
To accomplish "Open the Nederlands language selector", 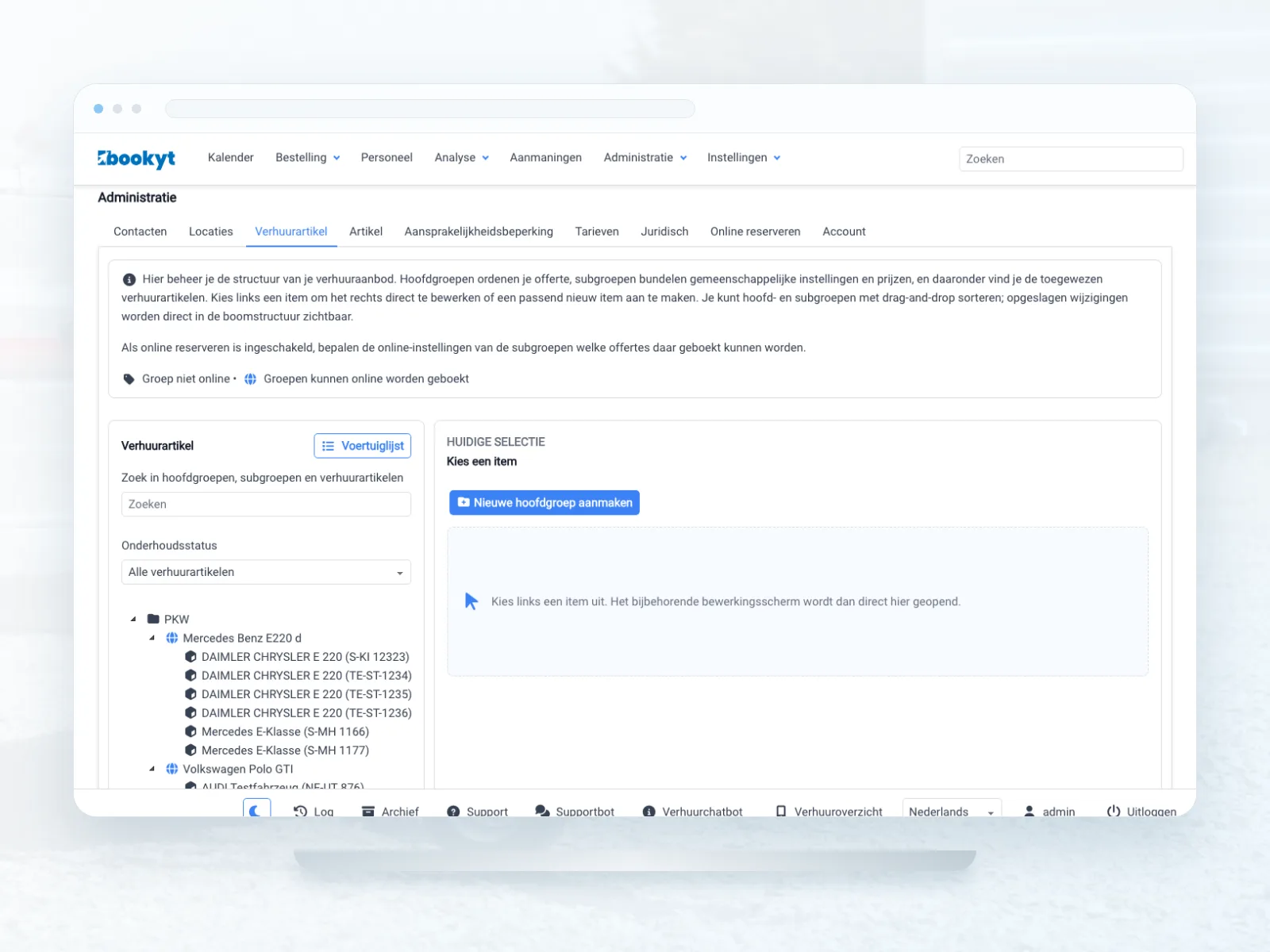I will (952, 811).
